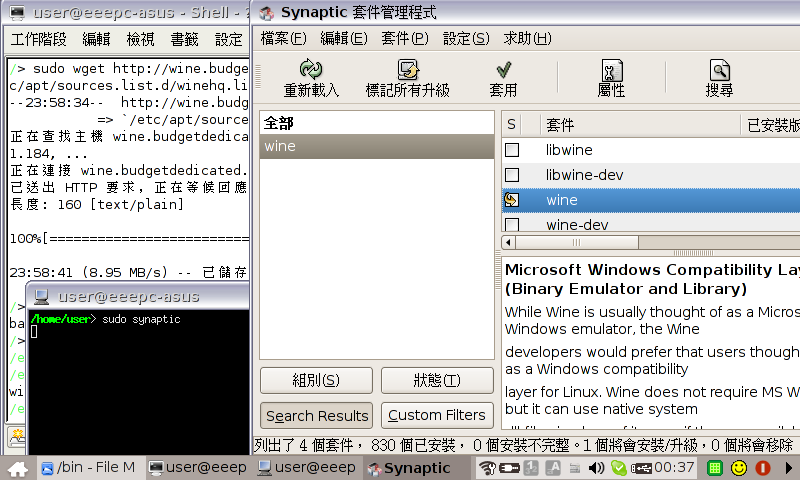Click Shell window title terminal icon
The height and width of the screenshot is (480, 800).
click(17, 13)
